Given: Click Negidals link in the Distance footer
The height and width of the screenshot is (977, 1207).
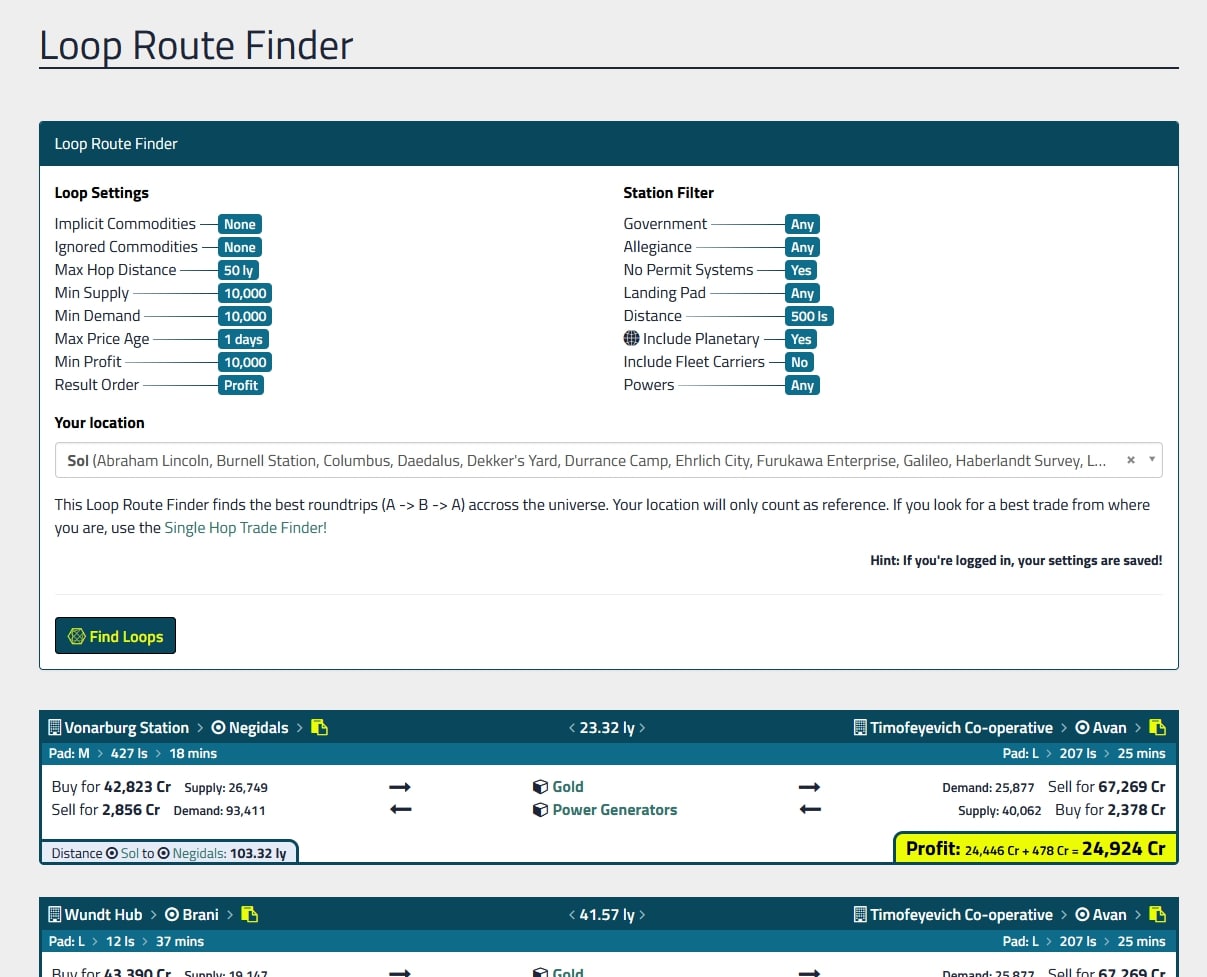Looking at the screenshot, I should click(x=198, y=853).
